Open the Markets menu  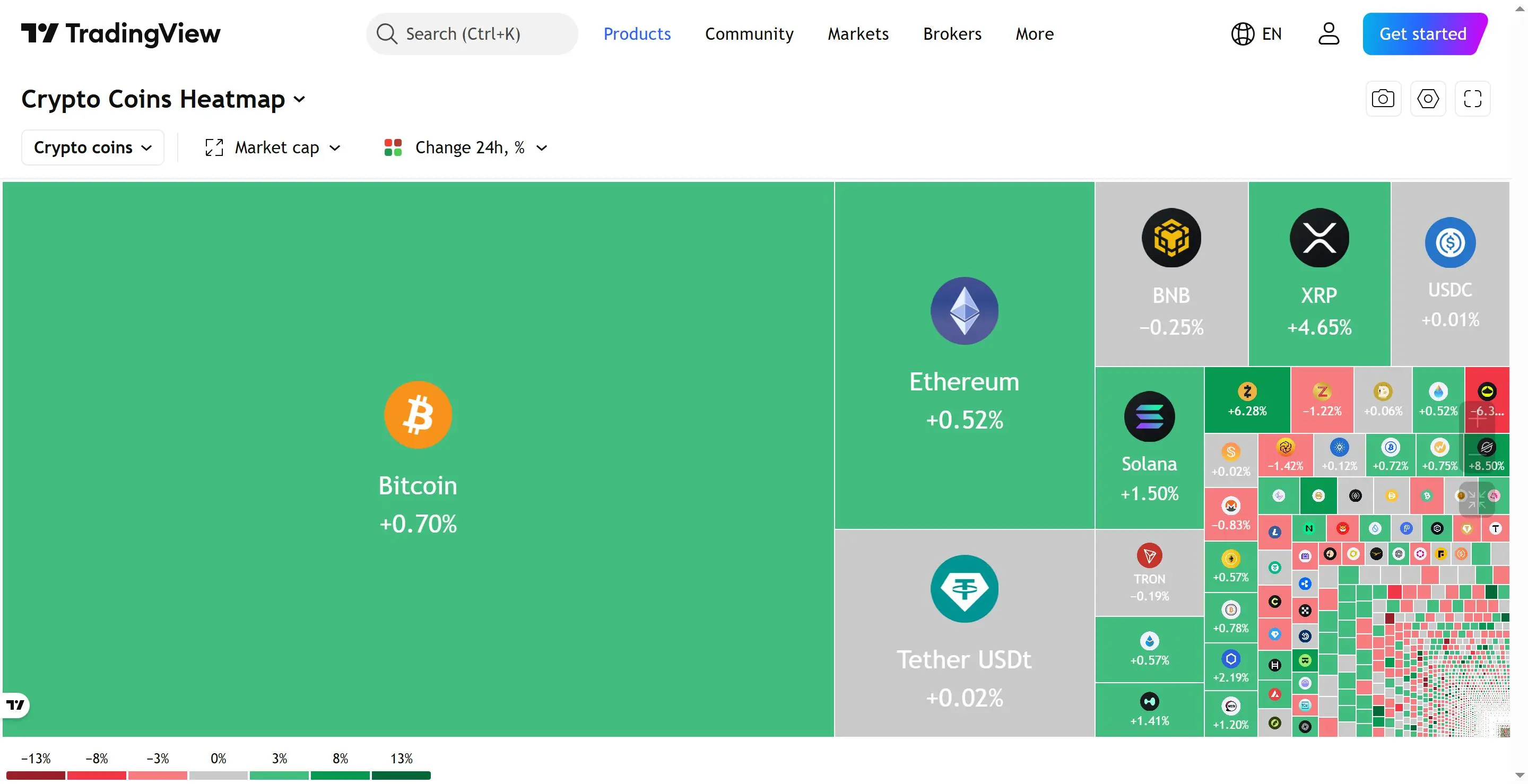coord(858,34)
